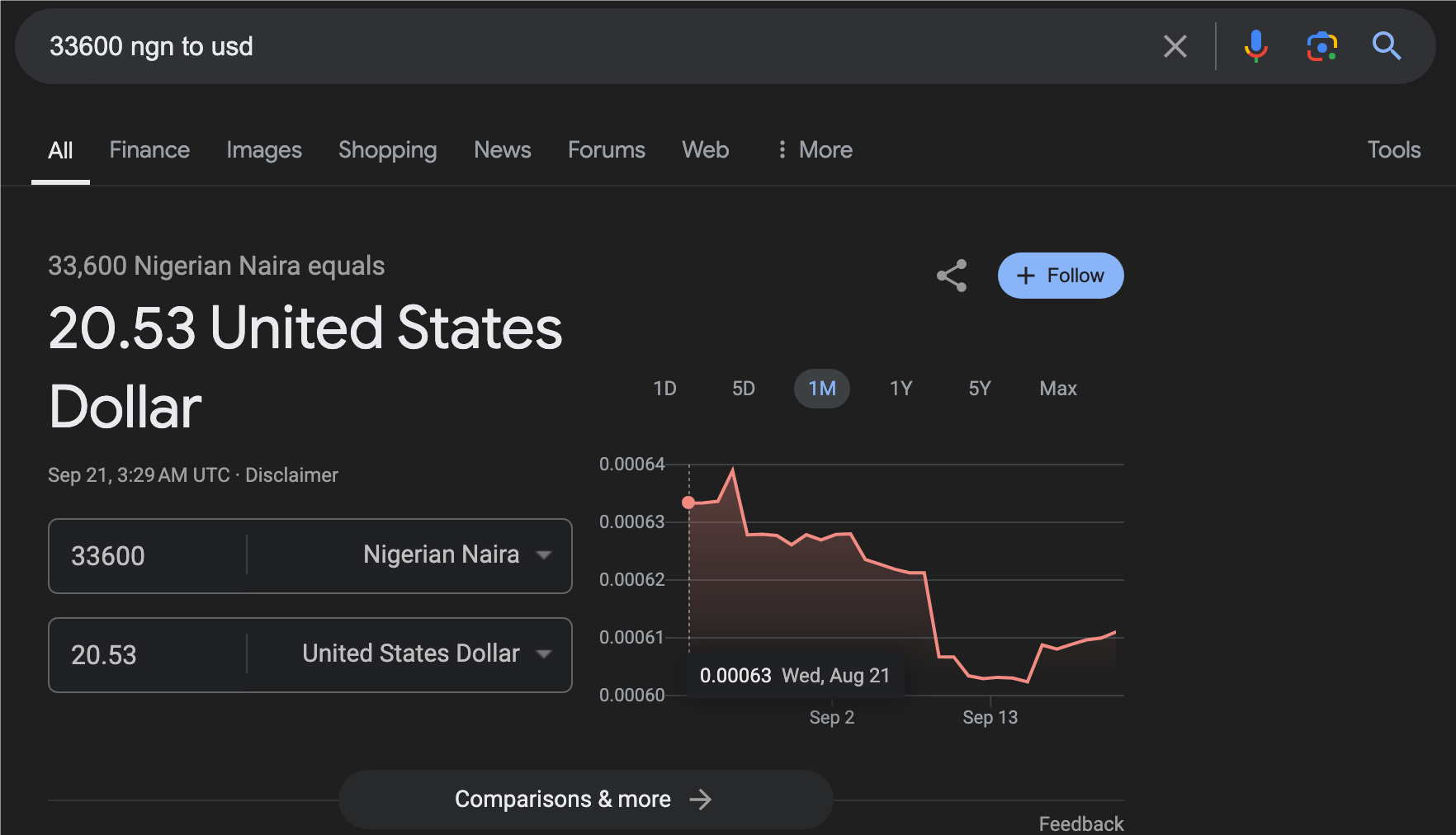1456x835 pixels.
Task: Click the 0.00064 chart axis value
Action: [x=632, y=465]
